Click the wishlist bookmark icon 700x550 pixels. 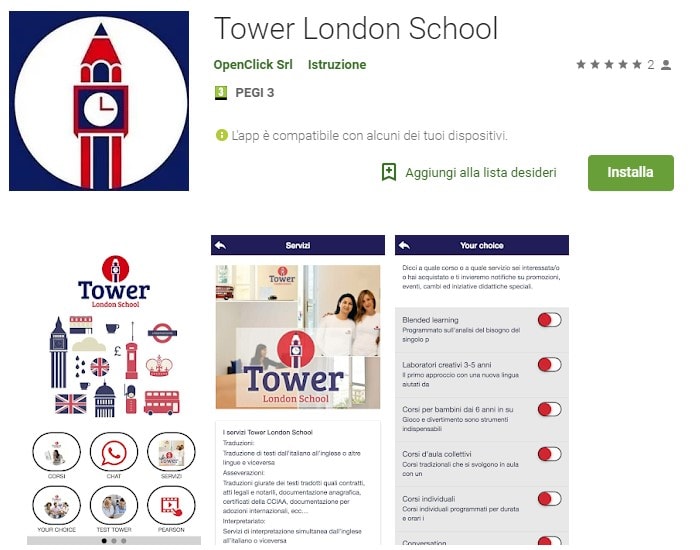pyautogui.click(x=389, y=172)
